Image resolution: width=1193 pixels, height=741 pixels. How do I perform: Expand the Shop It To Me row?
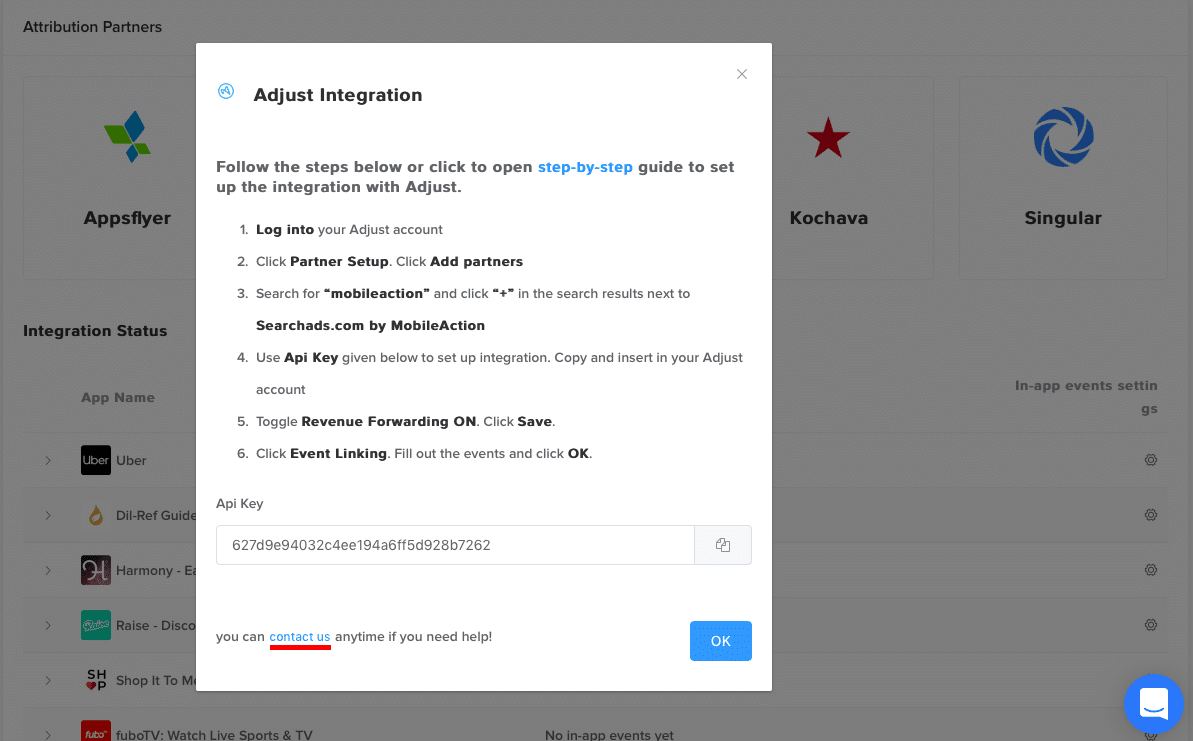click(x=48, y=680)
